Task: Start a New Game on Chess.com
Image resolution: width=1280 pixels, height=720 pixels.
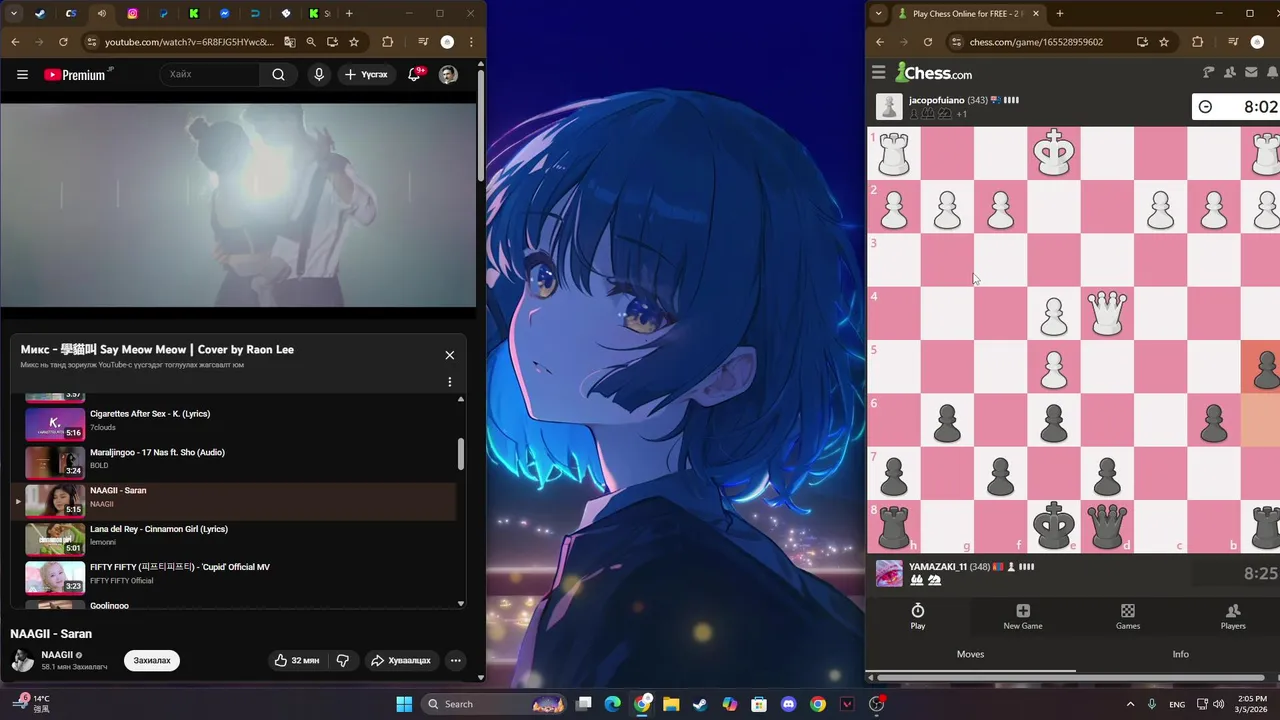Action: click(x=1023, y=616)
